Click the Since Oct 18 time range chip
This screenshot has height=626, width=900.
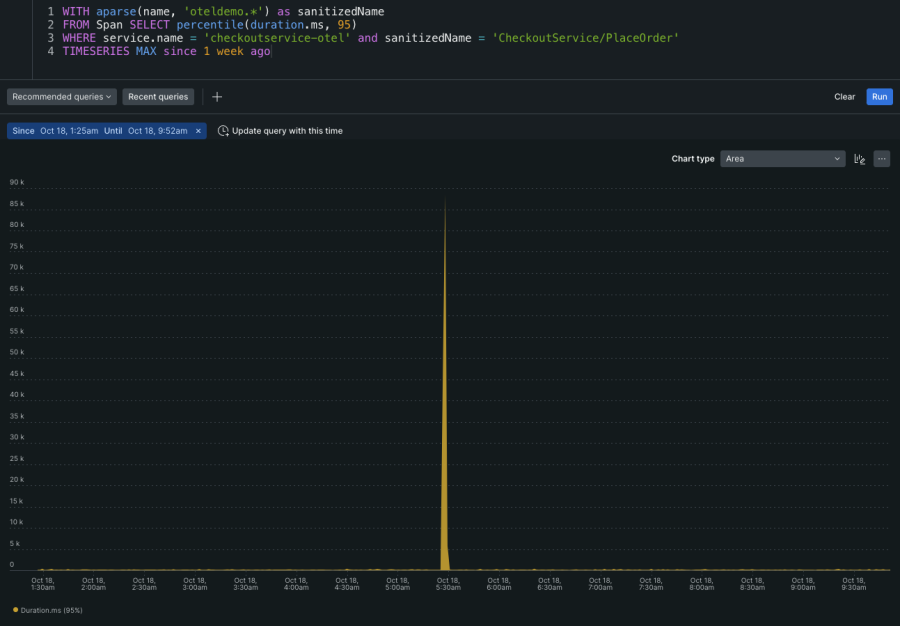pos(100,131)
